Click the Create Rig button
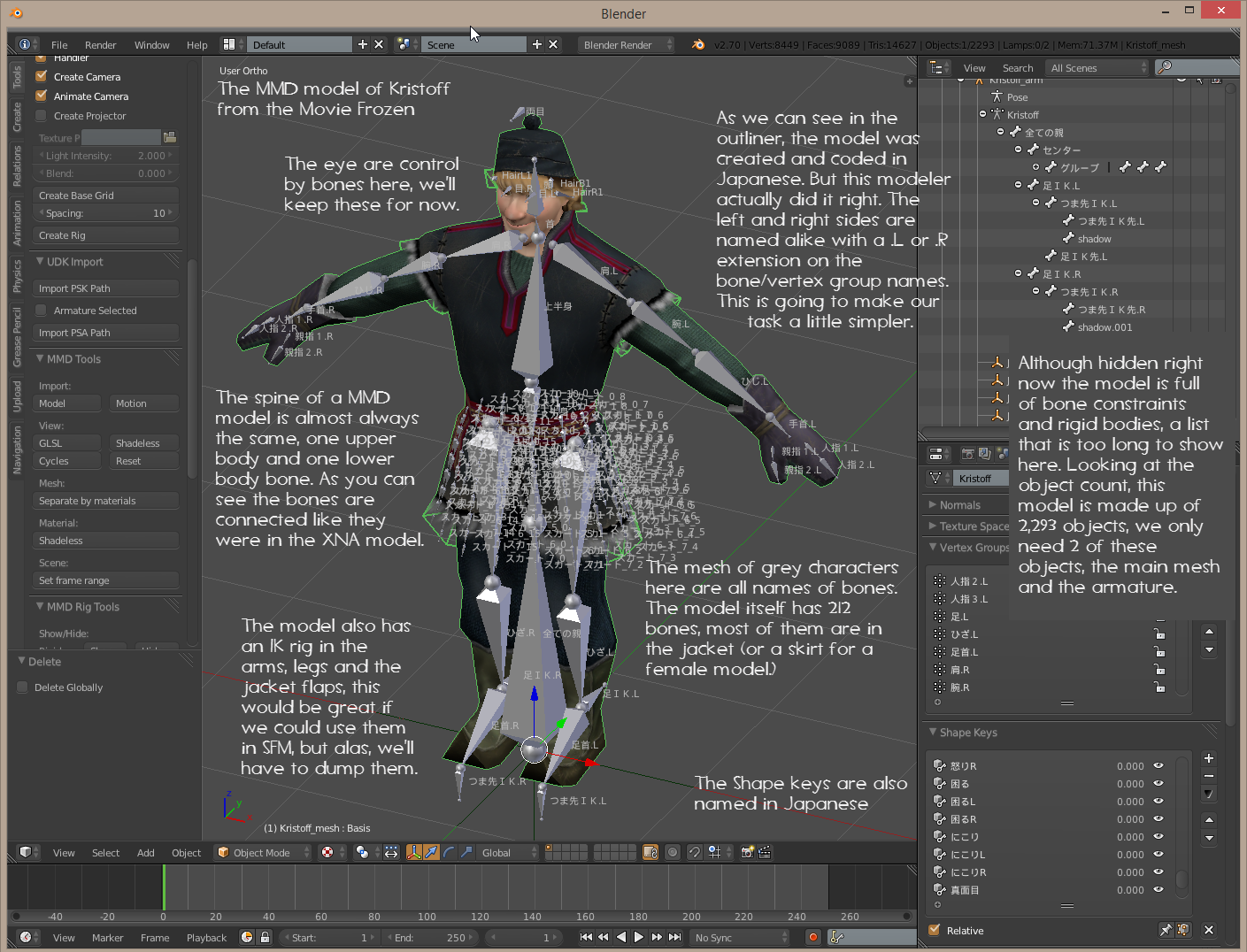Screen dimensions: 1247x952 tap(105, 234)
